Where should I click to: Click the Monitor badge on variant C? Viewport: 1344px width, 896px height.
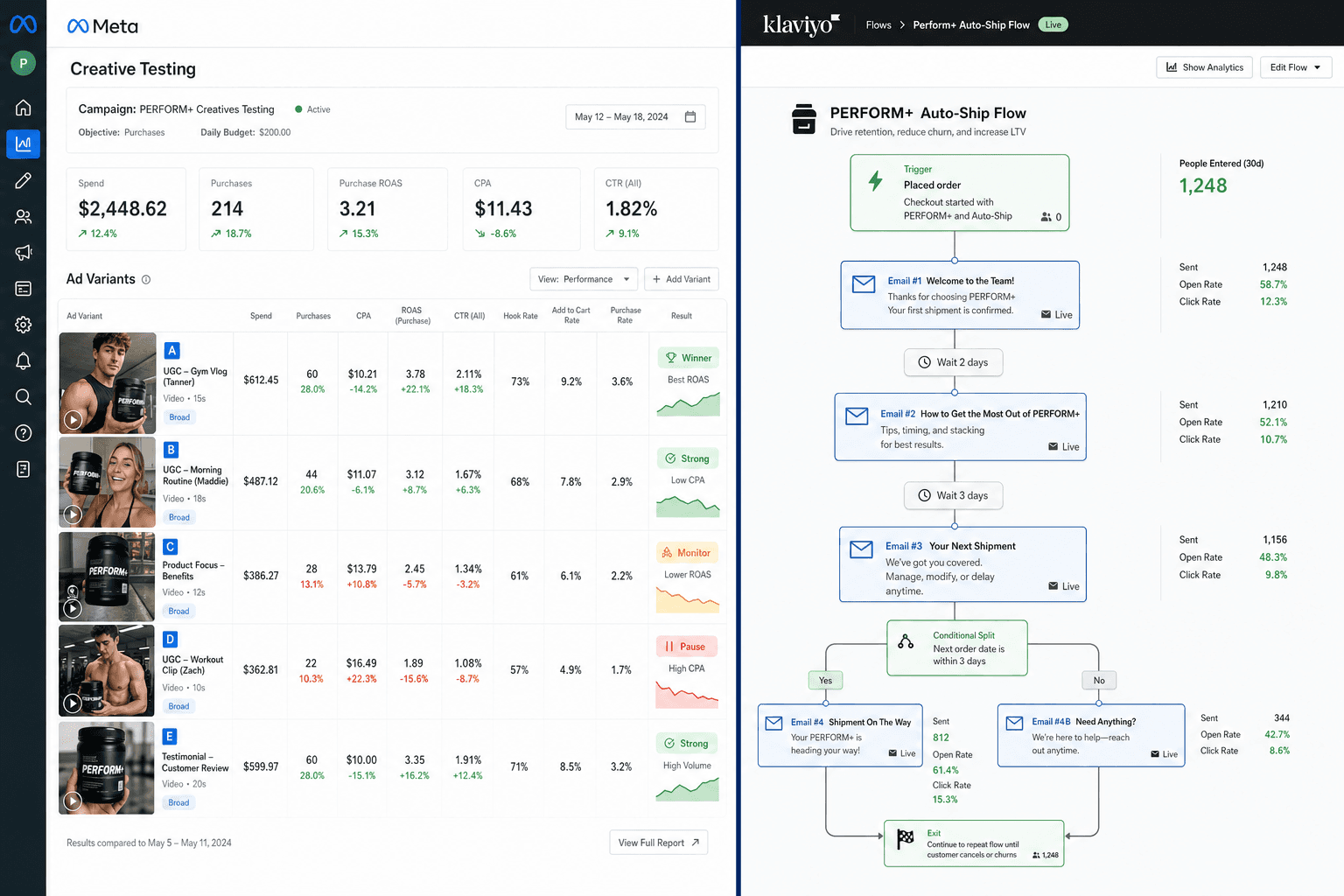point(687,553)
